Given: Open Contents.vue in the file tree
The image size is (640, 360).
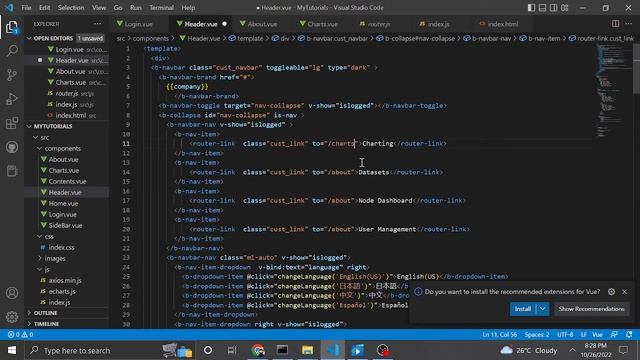Looking at the screenshot, I should (x=67, y=181).
